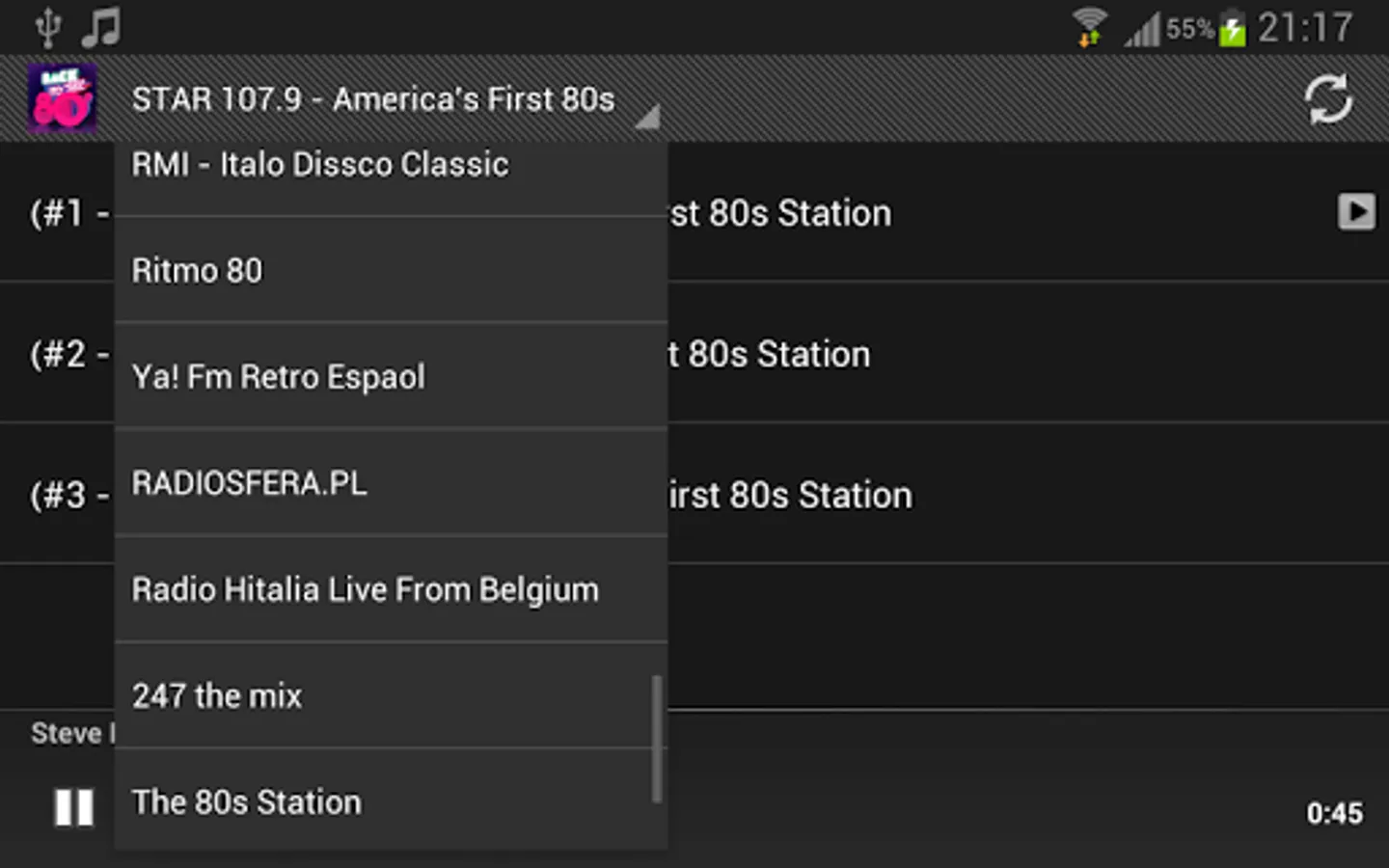Click the dropdown triangle beside the station title
1389x868 pixels.
click(x=648, y=117)
